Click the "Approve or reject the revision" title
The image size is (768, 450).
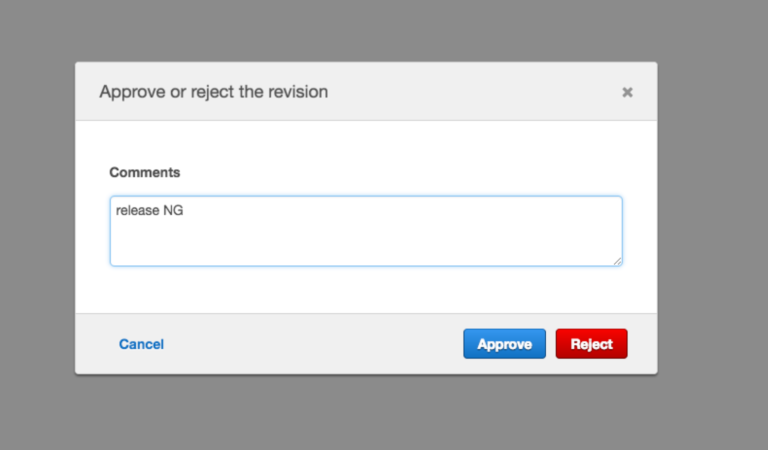coord(213,92)
